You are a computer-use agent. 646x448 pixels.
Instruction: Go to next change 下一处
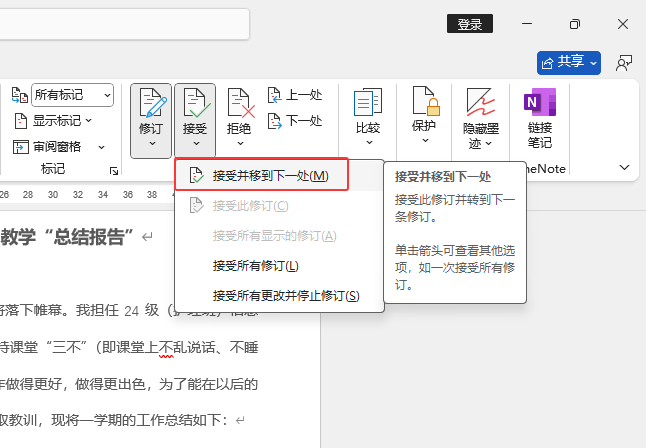pos(295,121)
